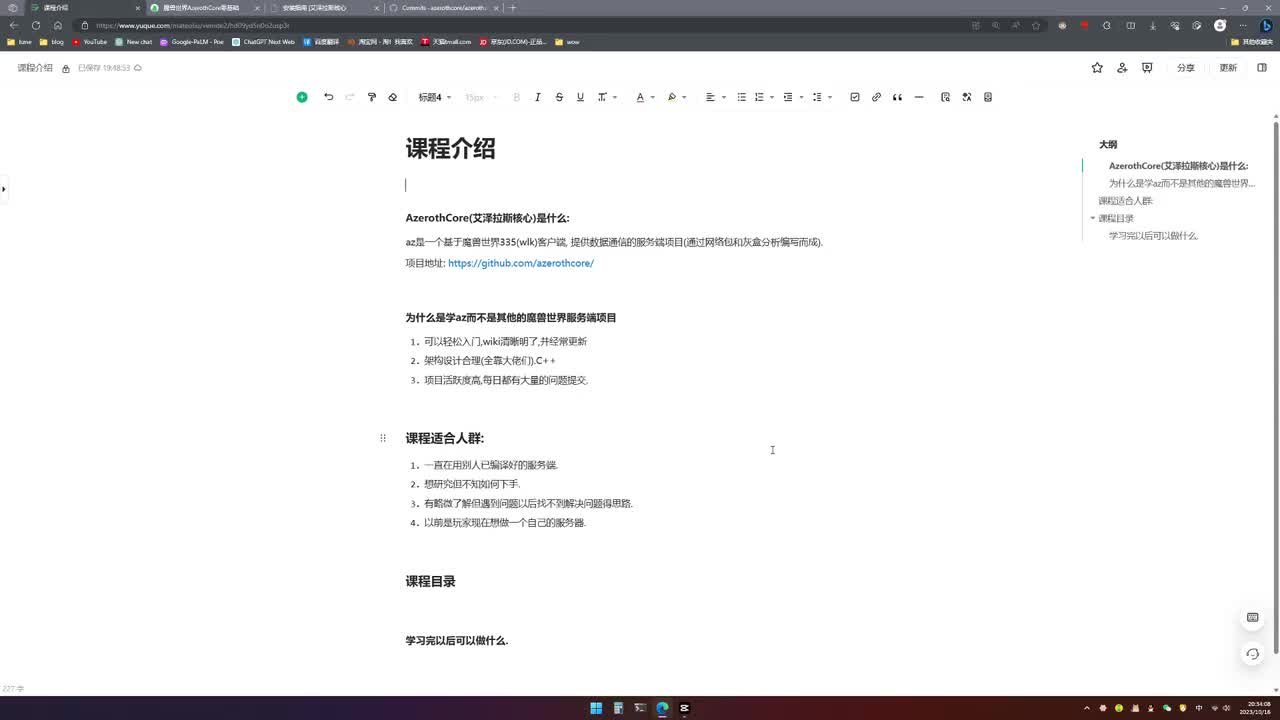
Task: Open the Bing sidebar icon
Action: tap(1266, 25)
